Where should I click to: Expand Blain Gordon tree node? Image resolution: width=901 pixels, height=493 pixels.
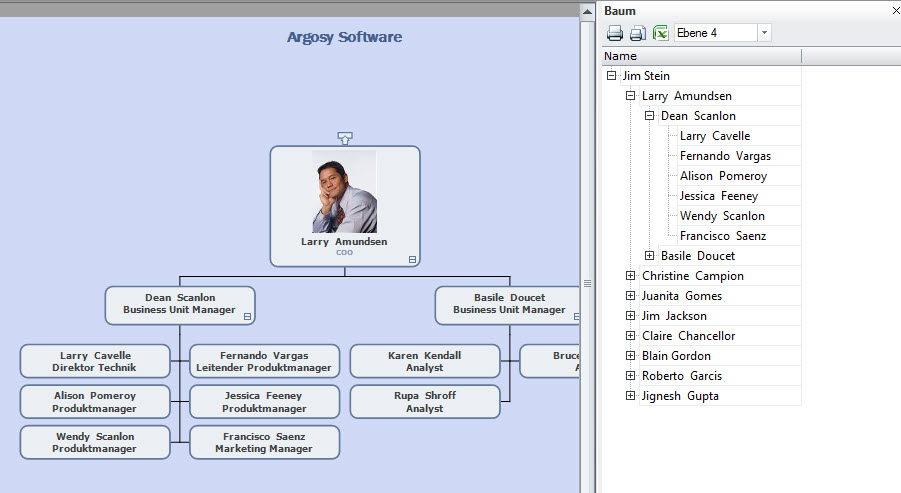[x=630, y=355]
